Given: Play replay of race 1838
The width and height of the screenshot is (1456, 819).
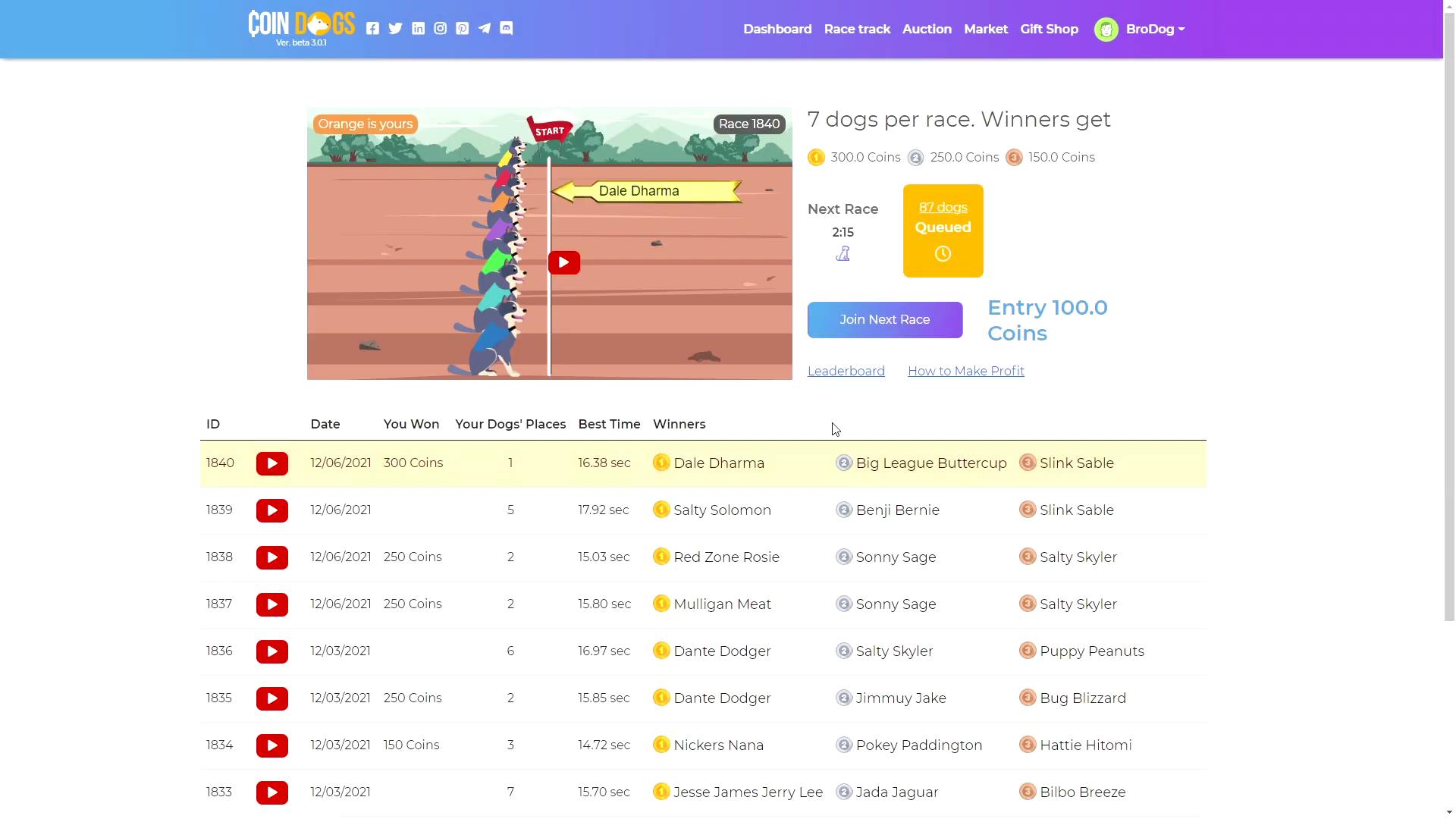Looking at the screenshot, I should [272, 557].
